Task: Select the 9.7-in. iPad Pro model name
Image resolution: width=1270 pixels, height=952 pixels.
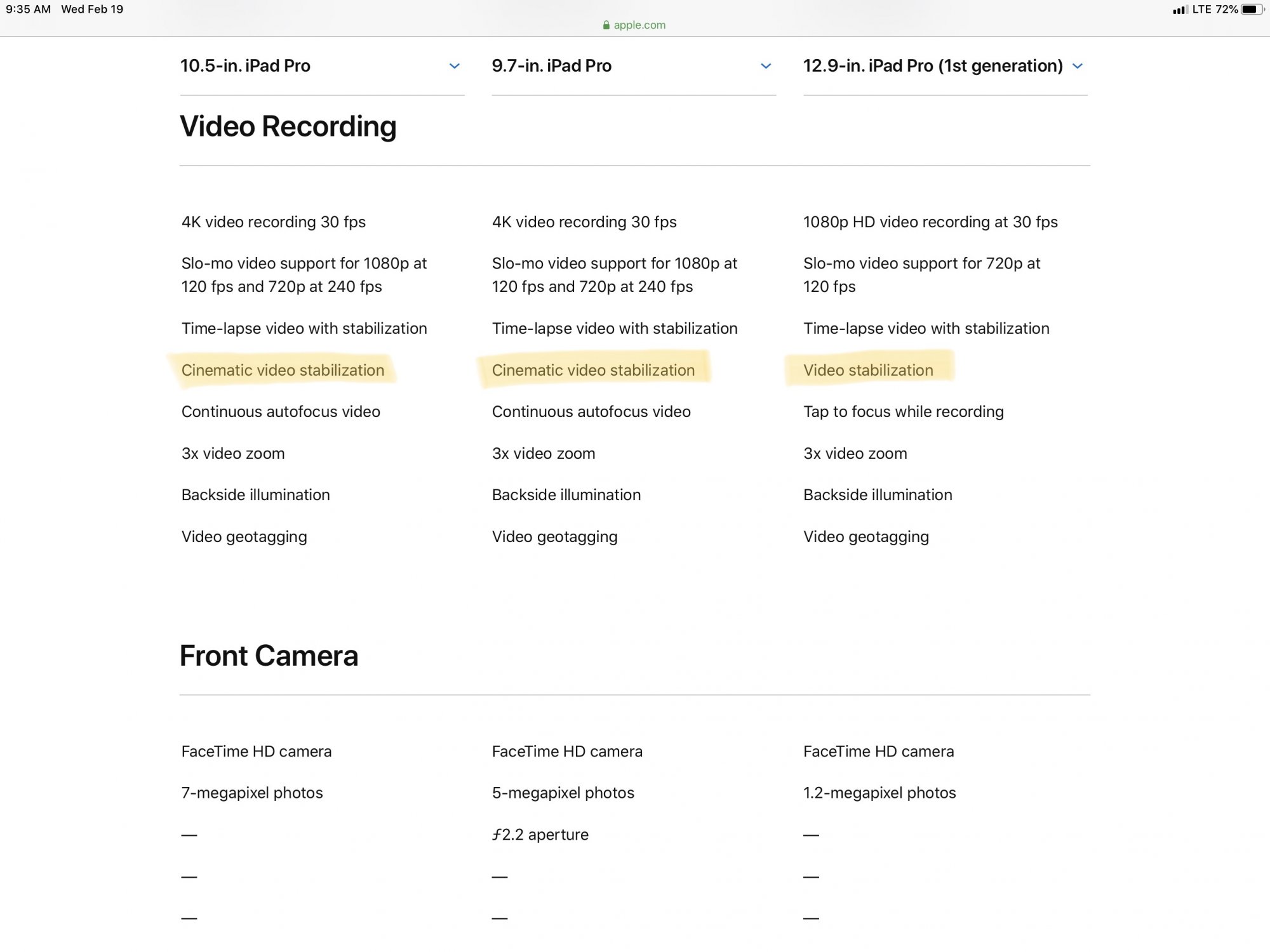Action: pos(551,66)
